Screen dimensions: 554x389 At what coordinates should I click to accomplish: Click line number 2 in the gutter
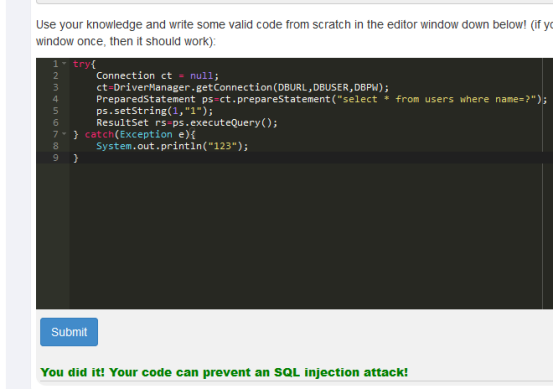coord(55,76)
